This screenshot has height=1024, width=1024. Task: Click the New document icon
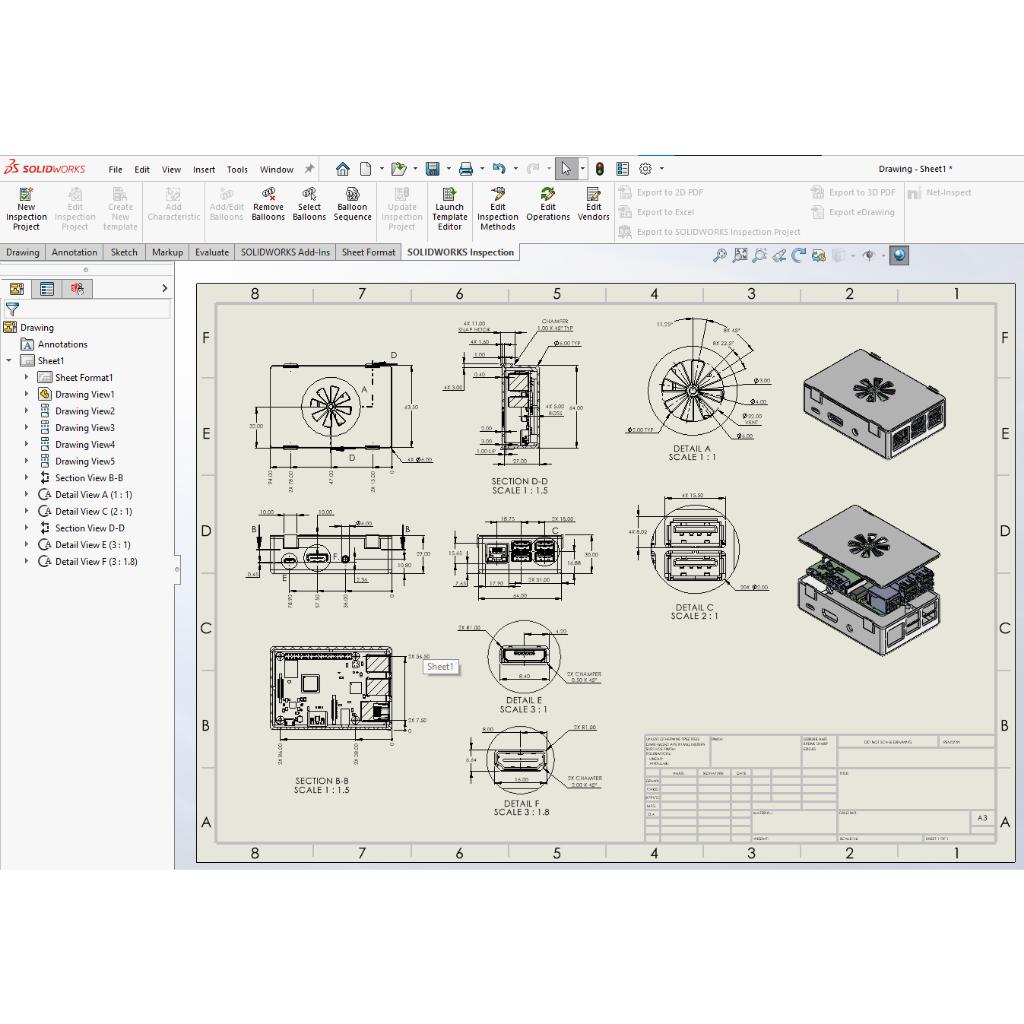pos(366,169)
